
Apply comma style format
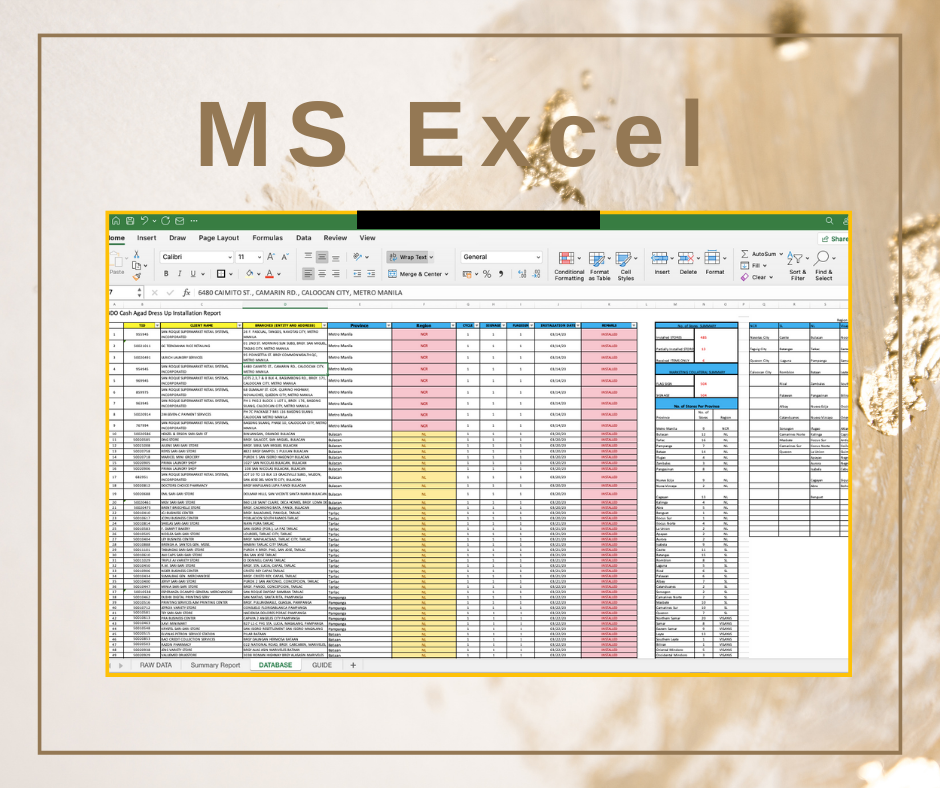[501, 274]
